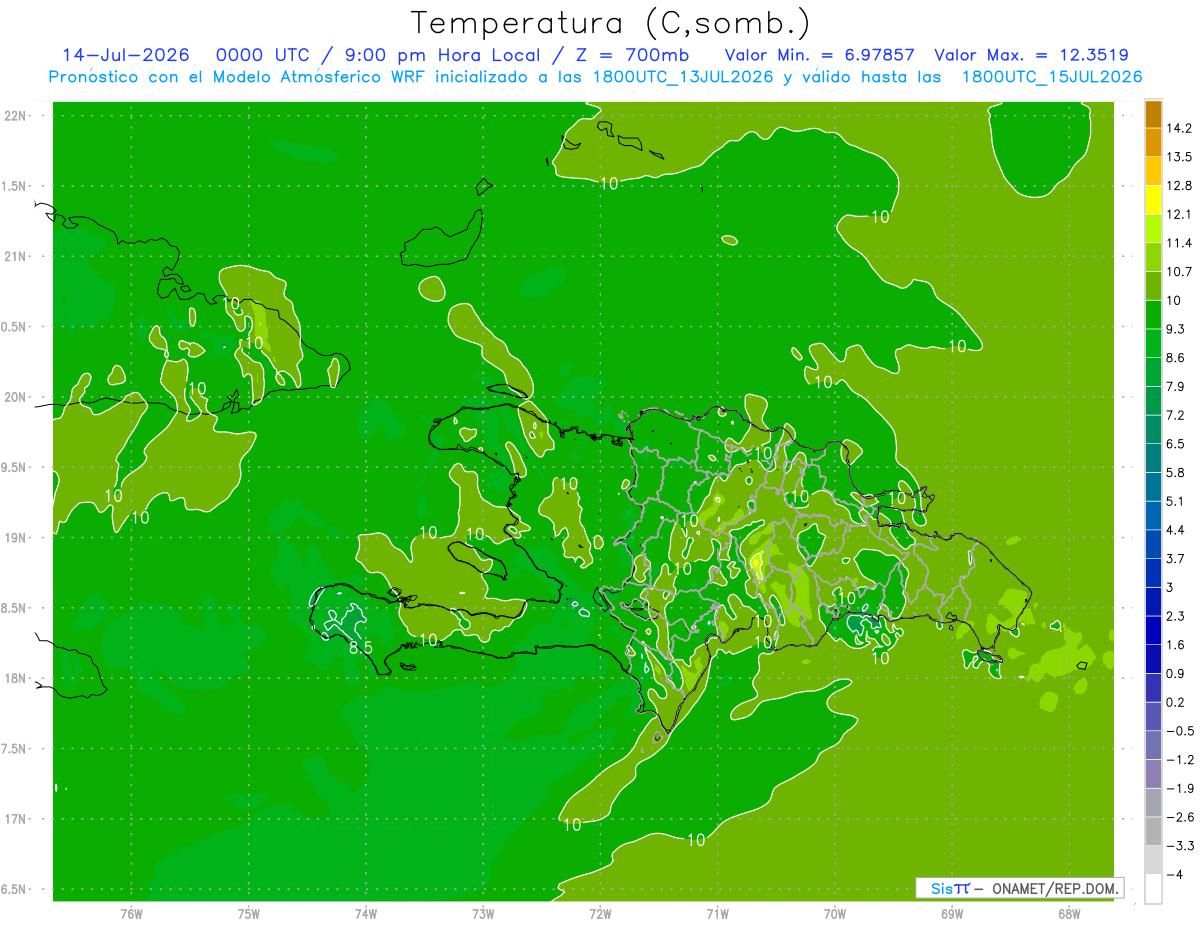Image resolution: width=1200 pixels, height=927 pixels.
Task: Click the '11.4' colorbar value
Action: (1179, 243)
